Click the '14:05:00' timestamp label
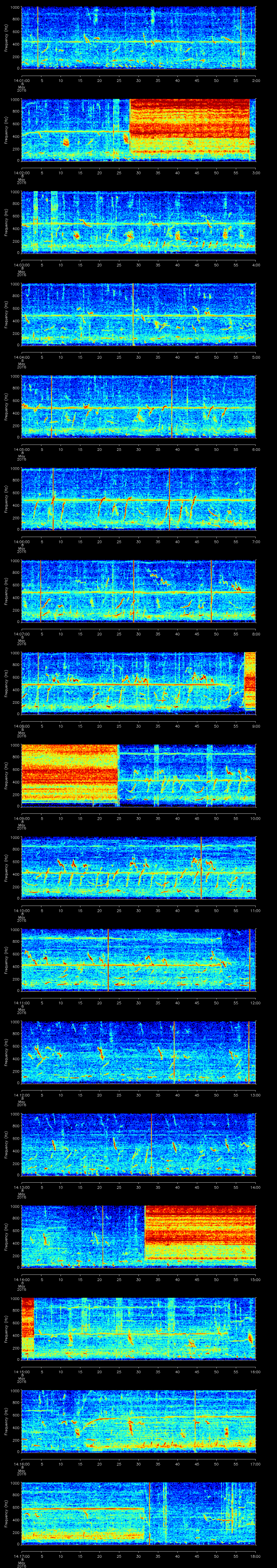Image resolution: width=277 pixels, height=1568 pixels. [21, 449]
